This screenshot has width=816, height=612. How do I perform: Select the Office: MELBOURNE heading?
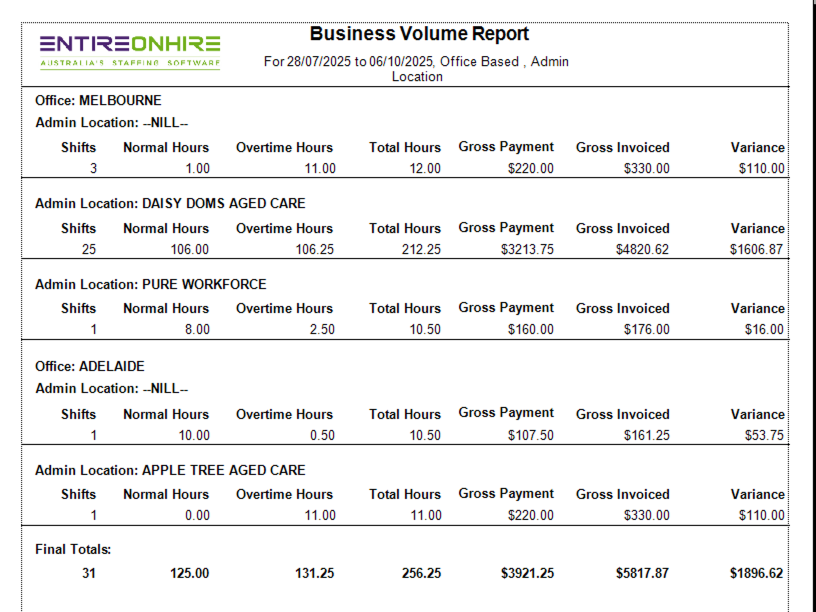pyautogui.click(x=98, y=101)
